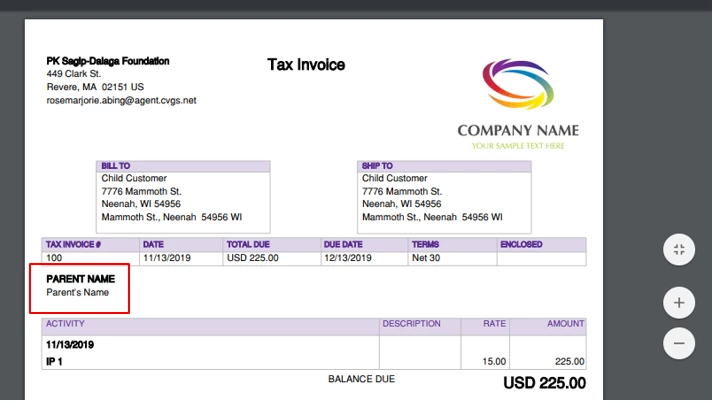Zoom out with the minus button
This screenshot has height=409, width=713.
pyautogui.click(x=678, y=343)
